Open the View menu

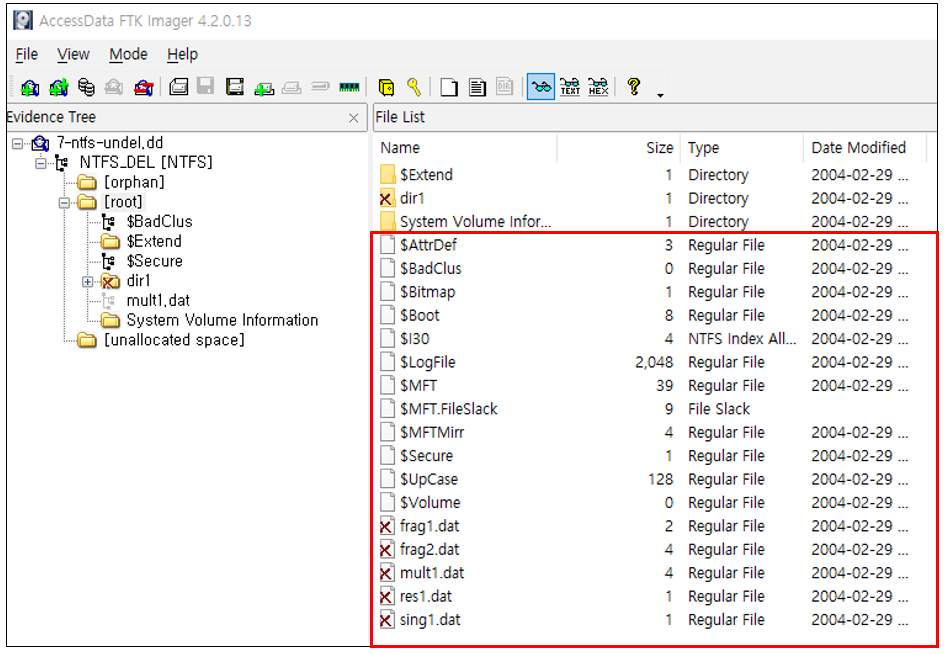[x=73, y=54]
